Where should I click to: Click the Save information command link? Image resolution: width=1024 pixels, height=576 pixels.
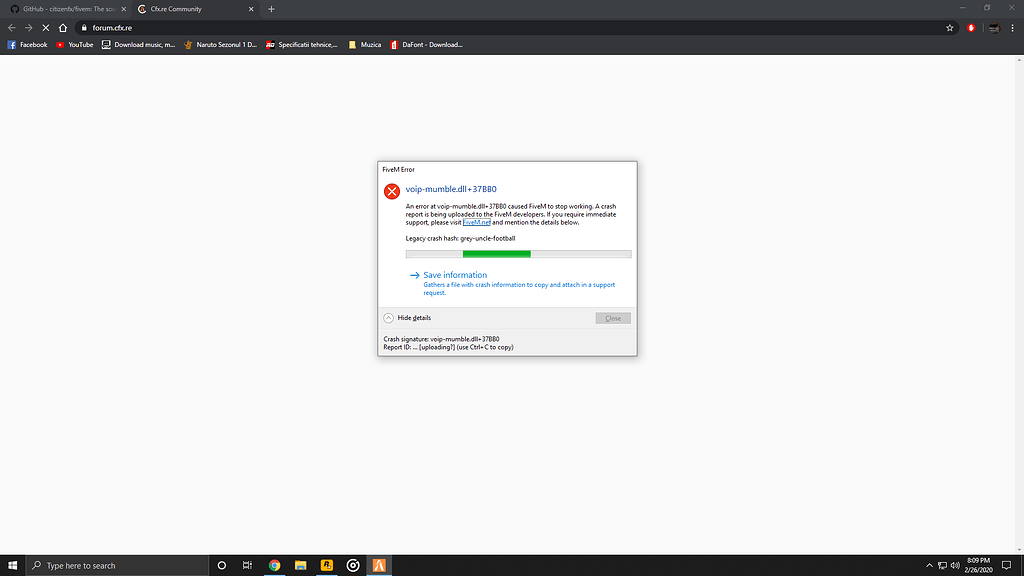[x=455, y=275]
